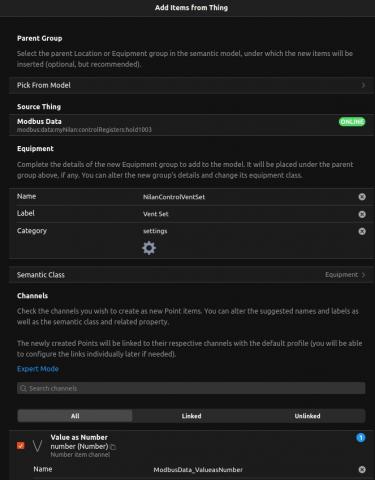
Task: Clear the equipment Name field
Action: [x=362, y=197]
